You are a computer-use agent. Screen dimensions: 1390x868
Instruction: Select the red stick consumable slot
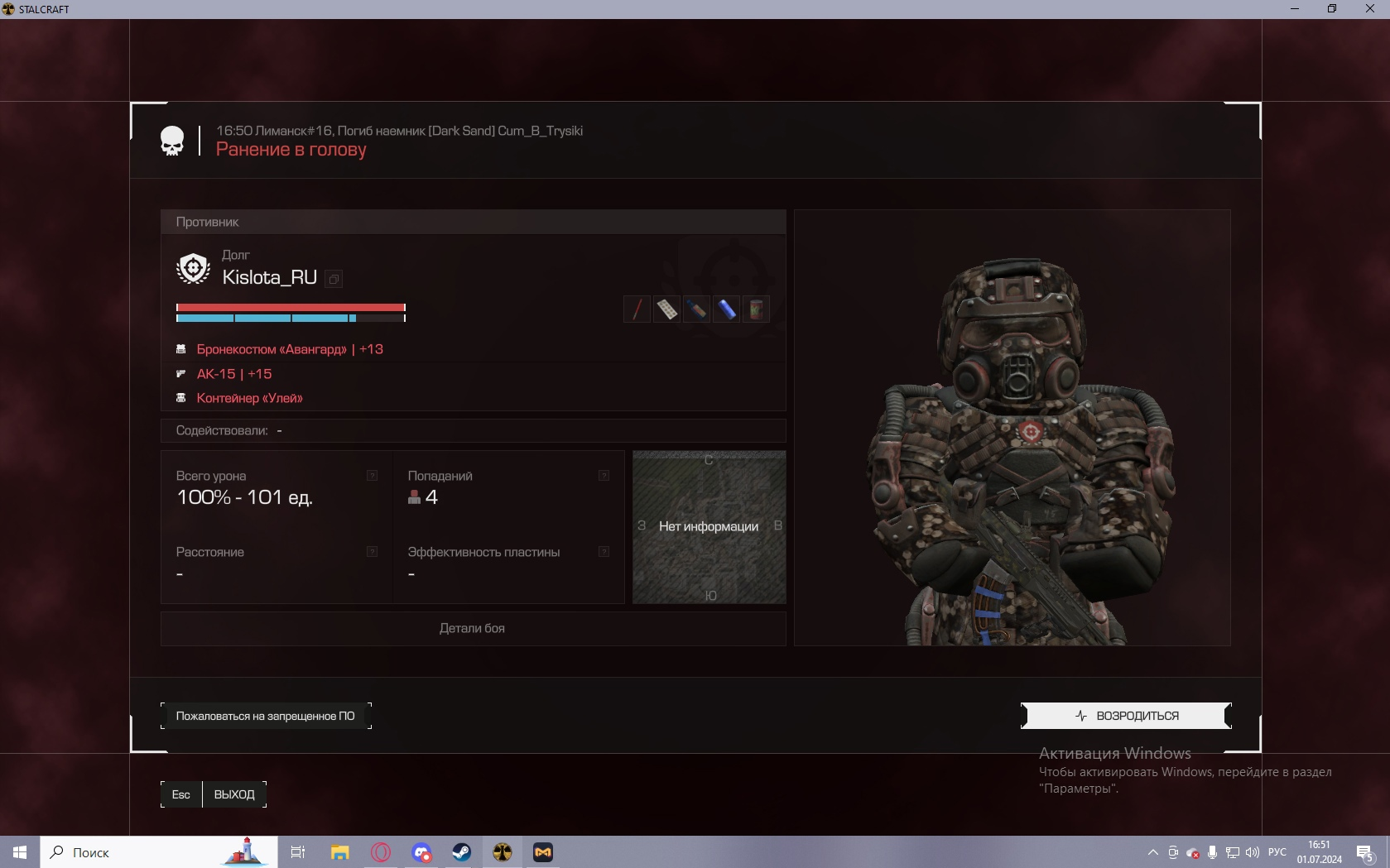click(x=637, y=309)
